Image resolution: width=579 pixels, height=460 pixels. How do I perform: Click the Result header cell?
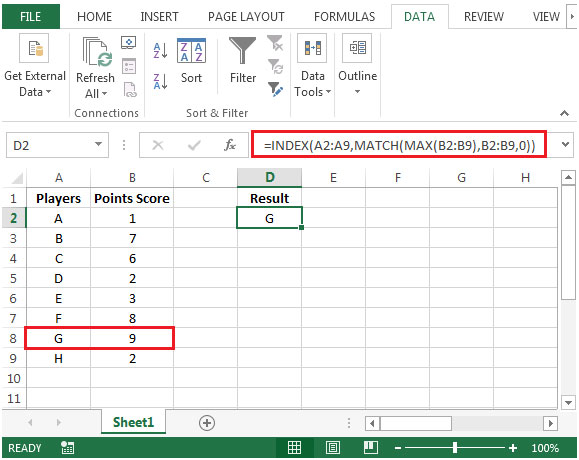[270, 198]
